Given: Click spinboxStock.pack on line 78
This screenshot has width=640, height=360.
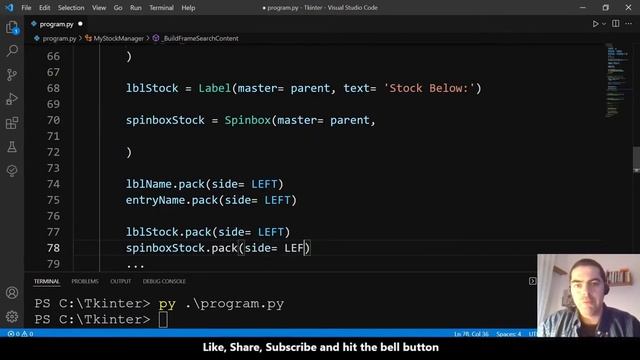Looking at the screenshot, I should [x=182, y=248].
